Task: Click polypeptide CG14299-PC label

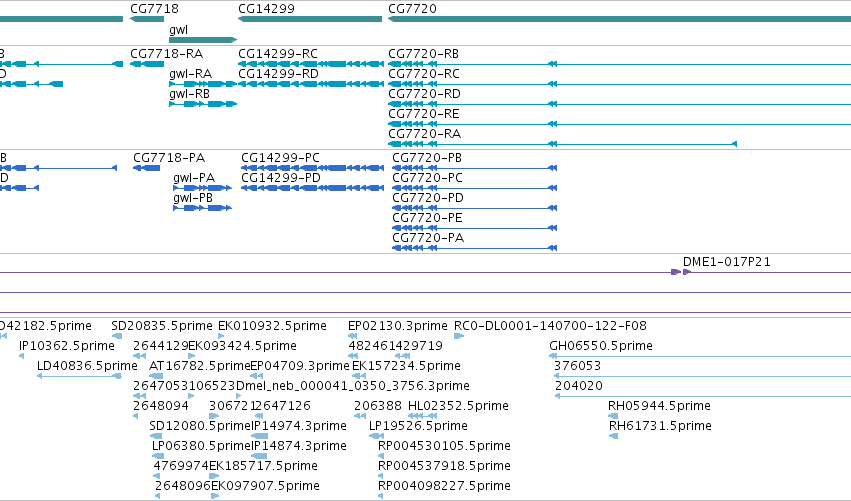Action: click(x=281, y=158)
